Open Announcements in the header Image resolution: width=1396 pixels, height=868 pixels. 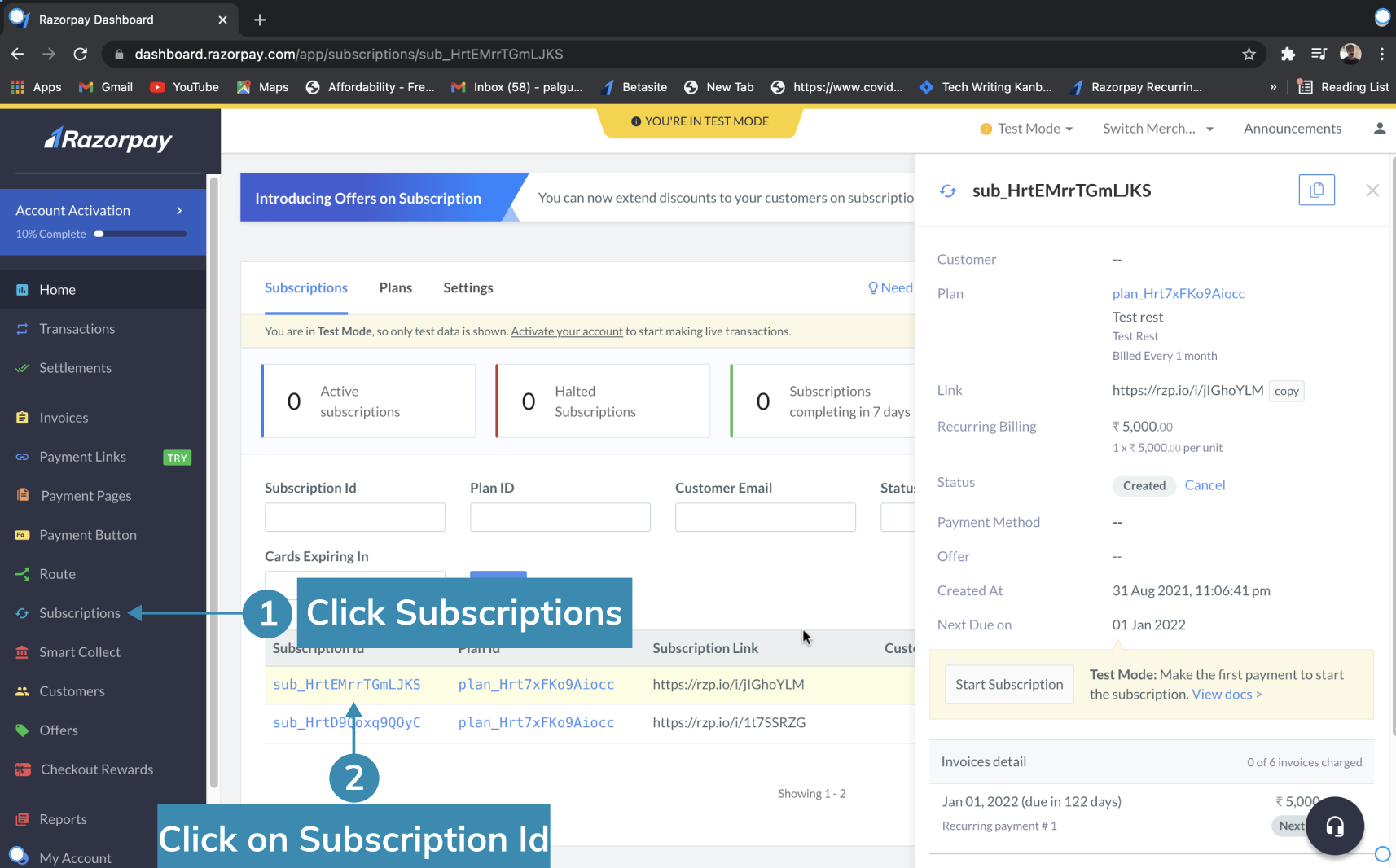coord(1293,129)
